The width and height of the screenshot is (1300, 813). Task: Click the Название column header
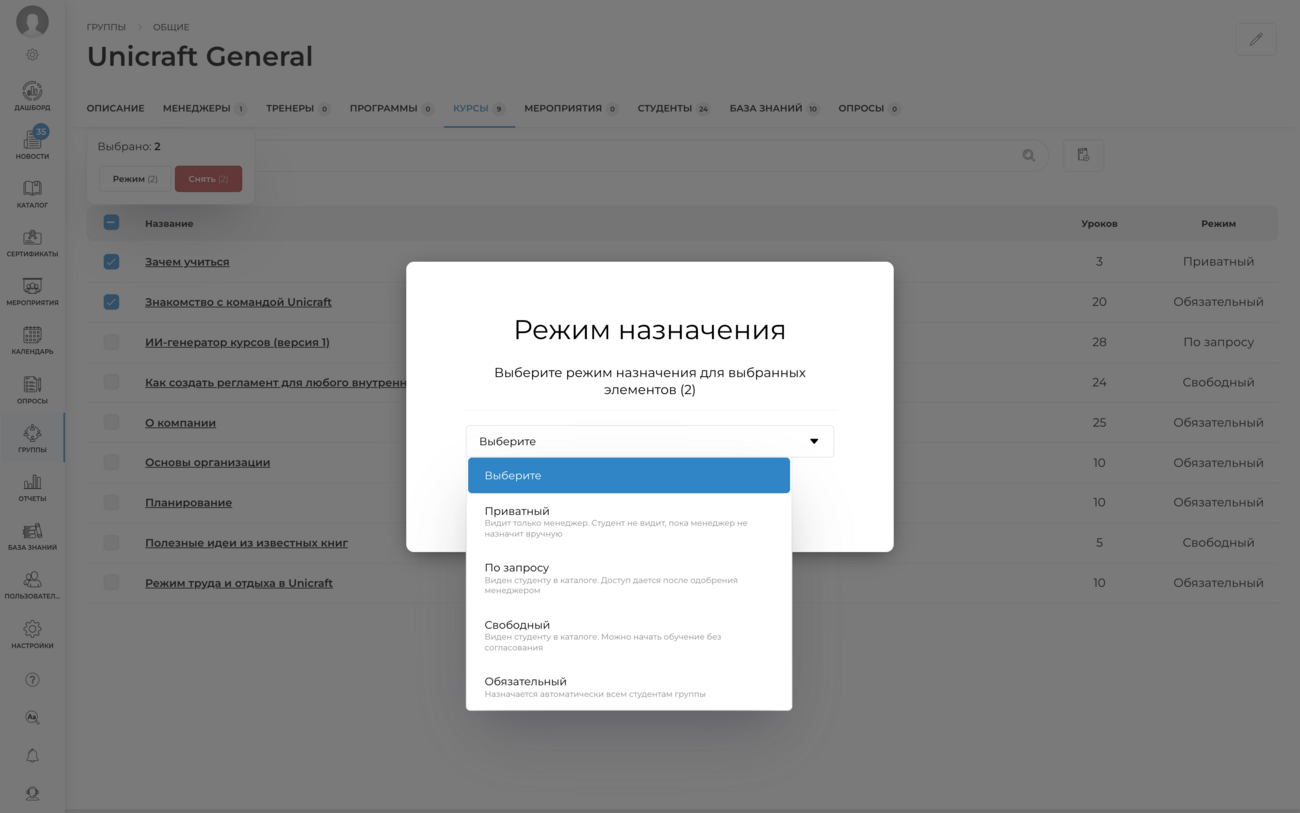[169, 223]
